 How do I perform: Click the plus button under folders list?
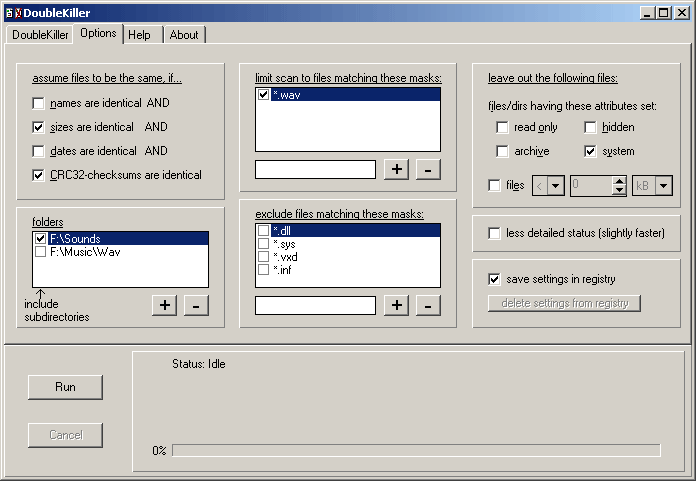click(x=165, y=305)
